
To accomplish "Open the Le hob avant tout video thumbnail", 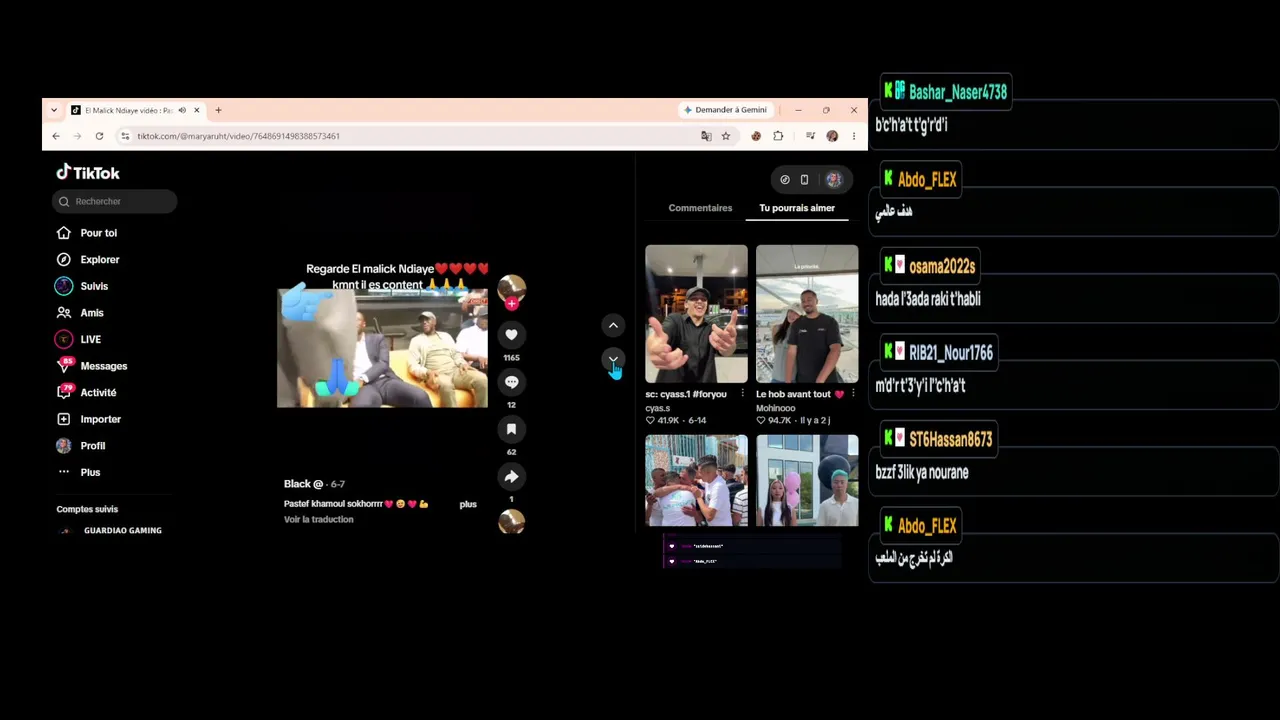I will 807,314.
